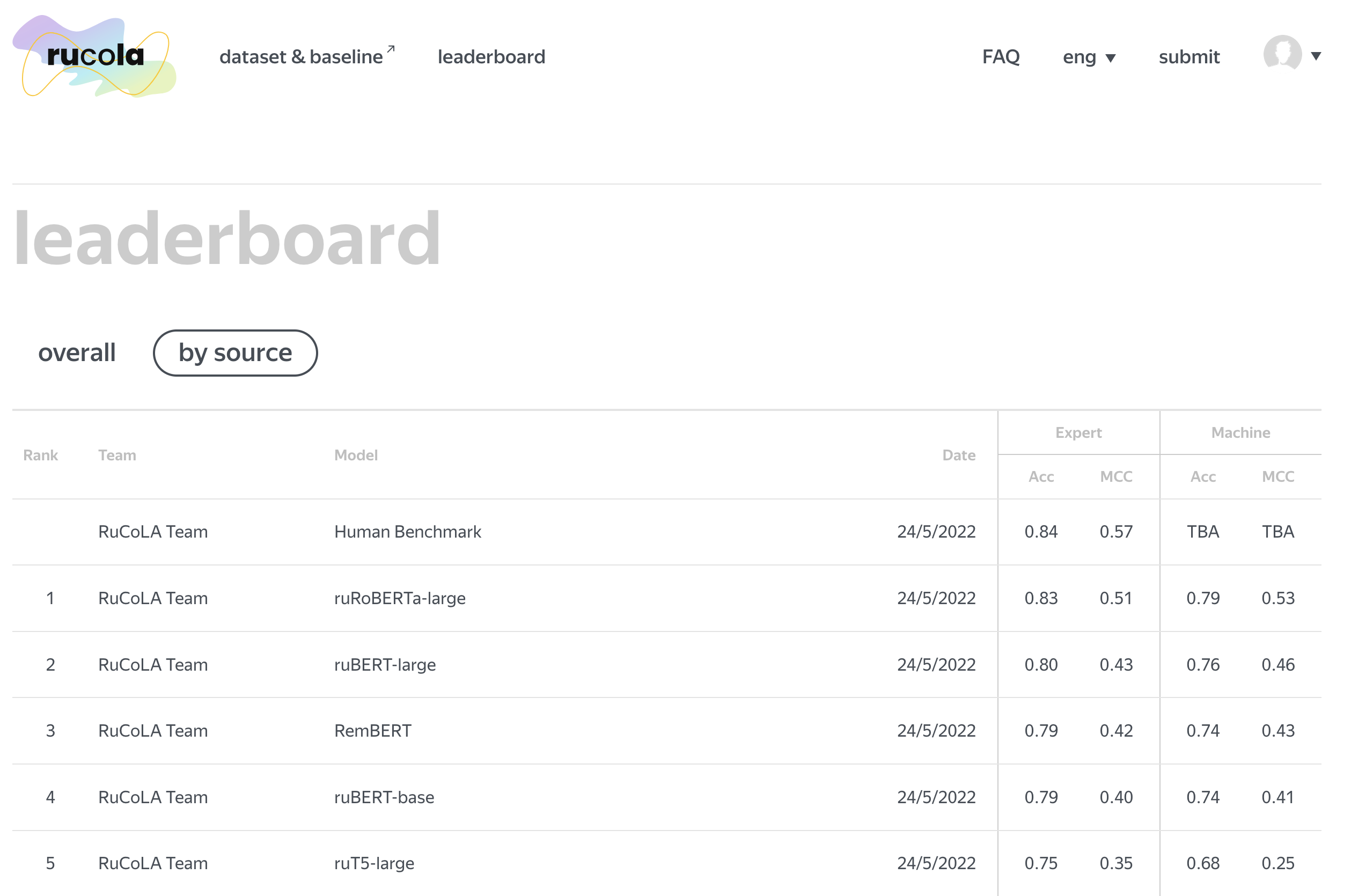
Task: Select the by source tab
Action: click(235, 352)
